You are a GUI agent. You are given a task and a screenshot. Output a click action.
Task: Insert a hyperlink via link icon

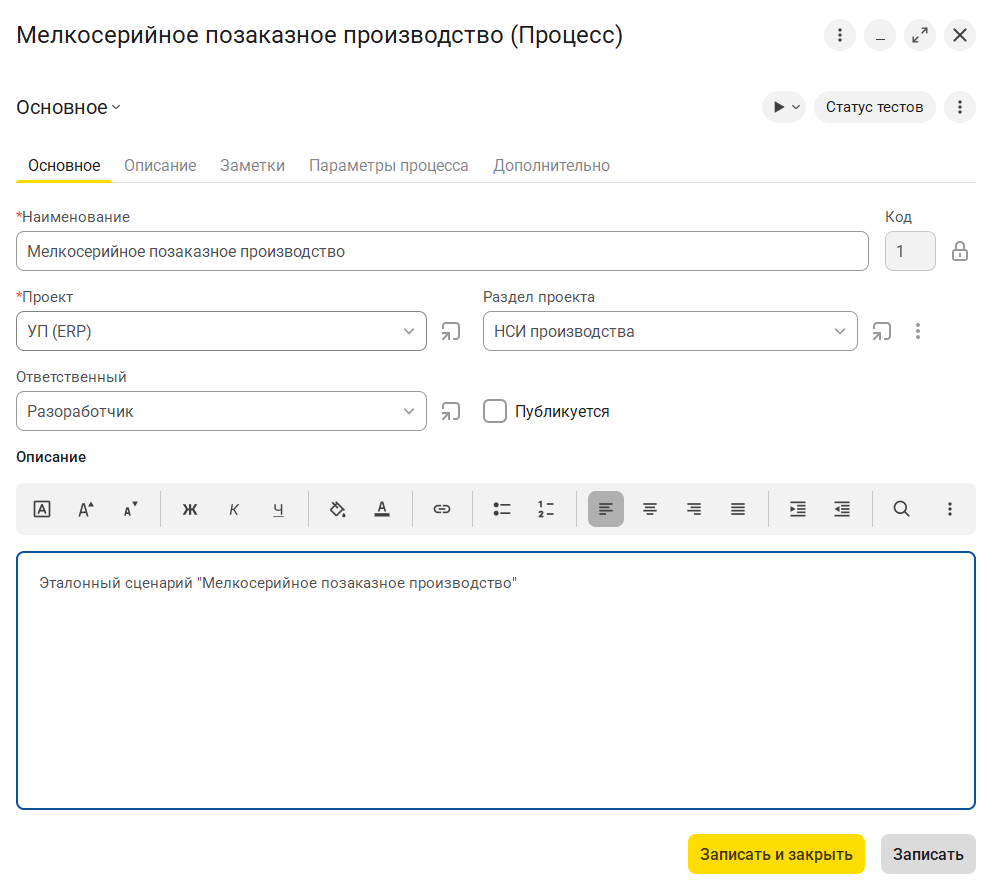coord(442,509)
